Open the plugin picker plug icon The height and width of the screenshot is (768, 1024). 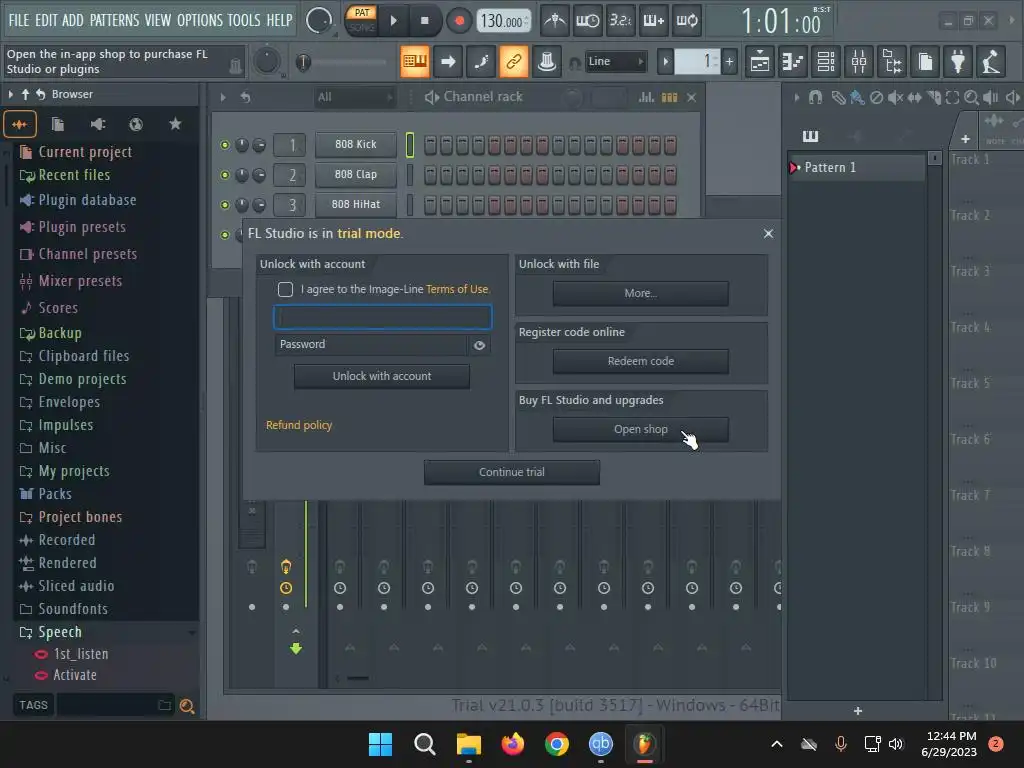click(x=958, y=62)
